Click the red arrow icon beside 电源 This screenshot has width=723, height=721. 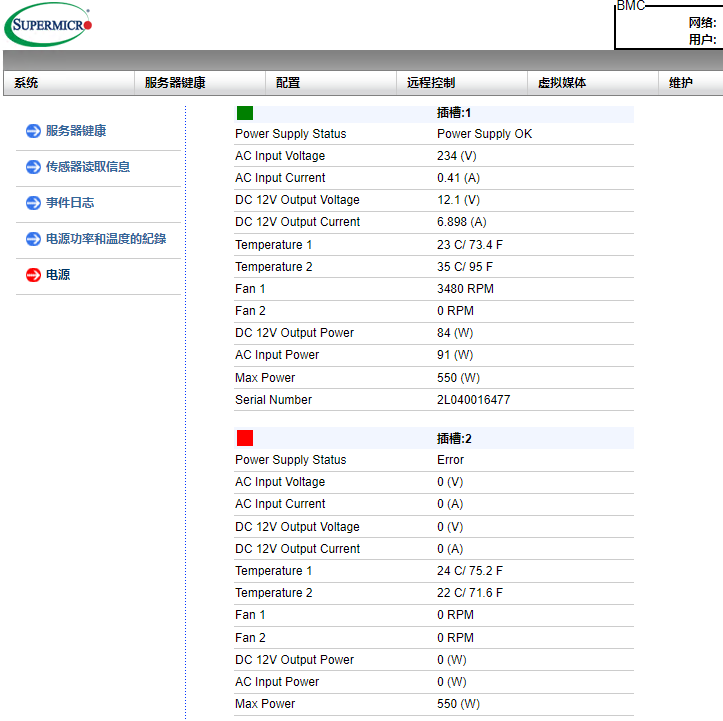[33, 275]
